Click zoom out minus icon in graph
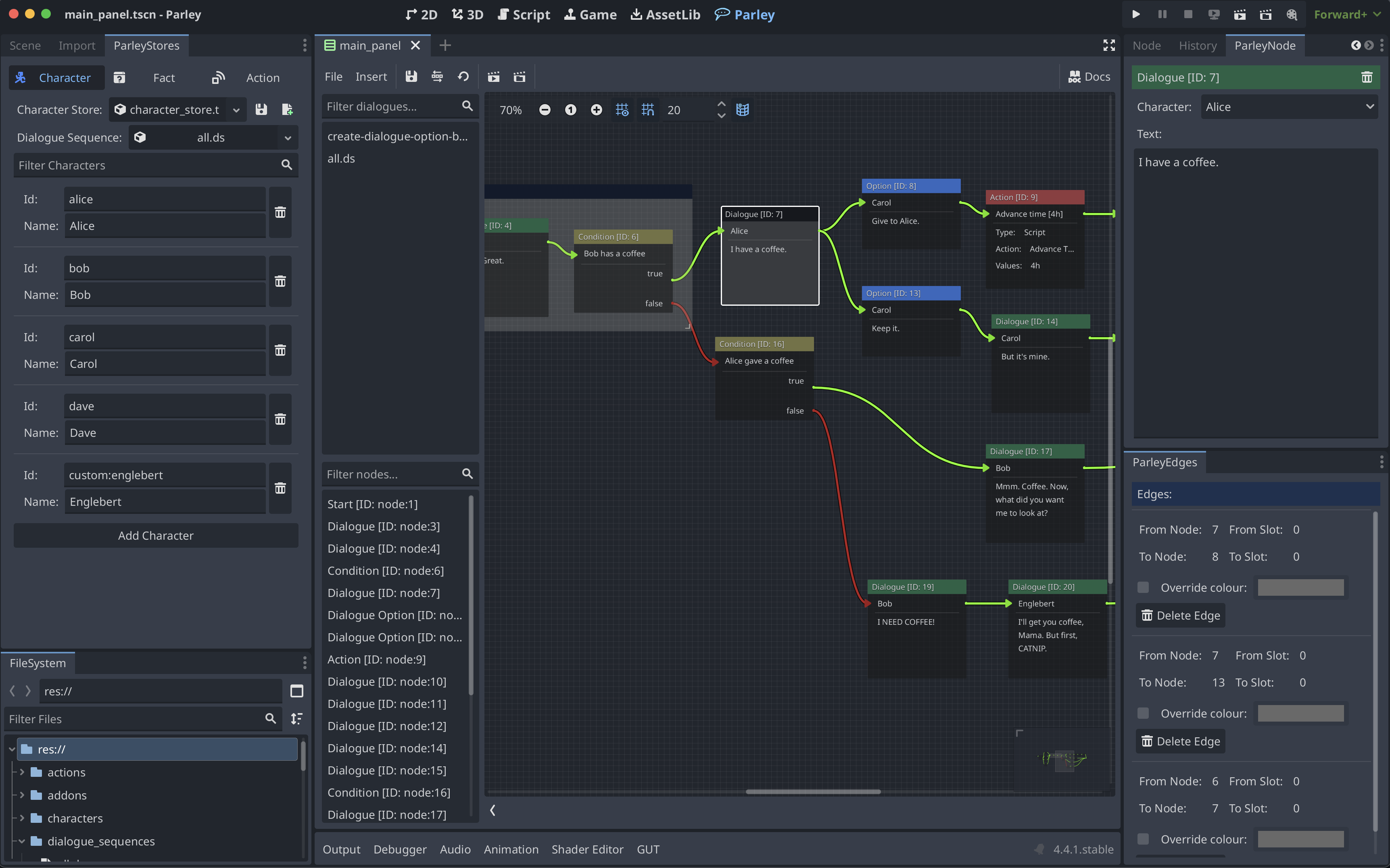 (544, 110)
